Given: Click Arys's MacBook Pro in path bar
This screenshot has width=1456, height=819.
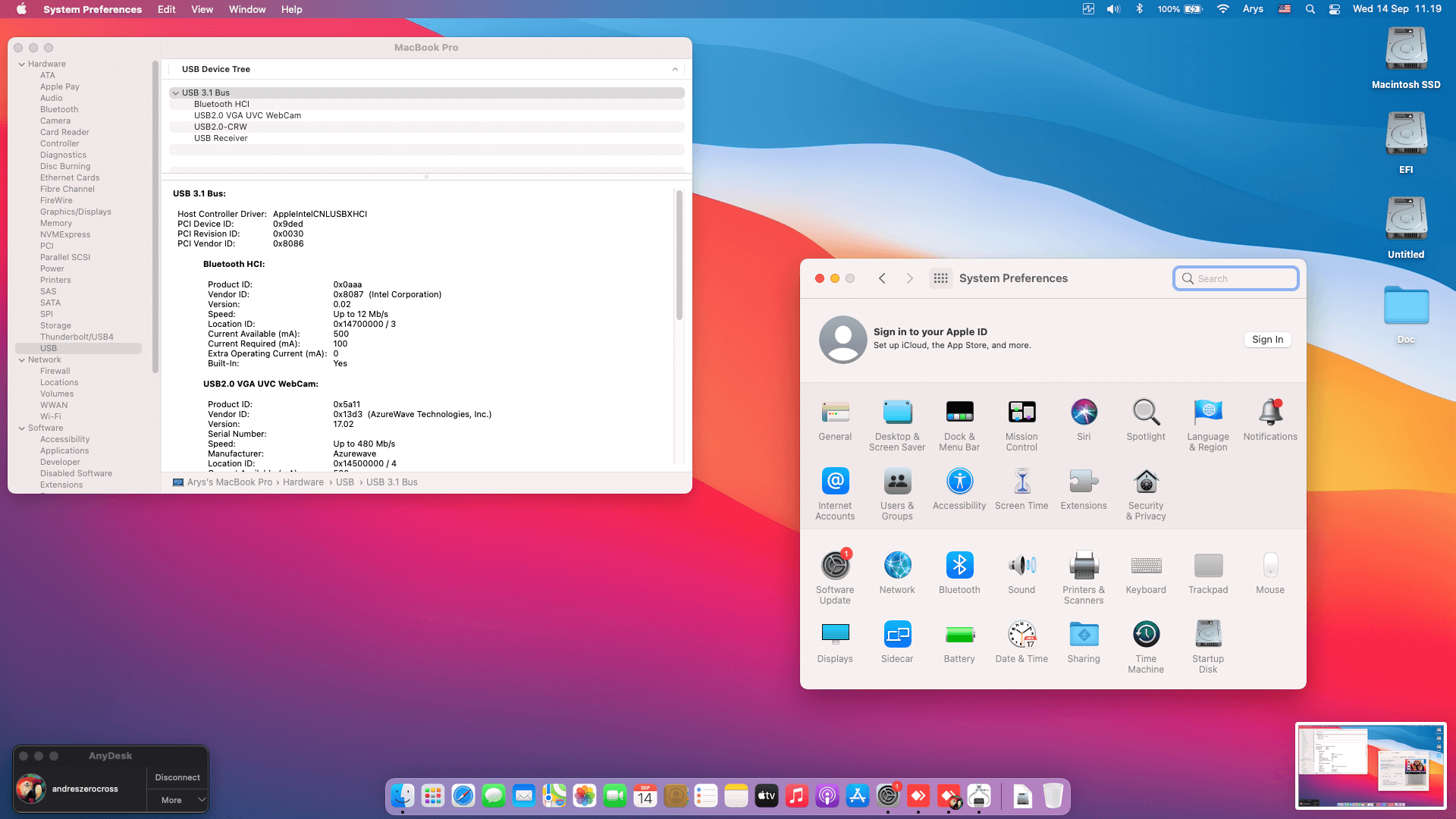Looking at the screenshot, I should pos(230,482).
